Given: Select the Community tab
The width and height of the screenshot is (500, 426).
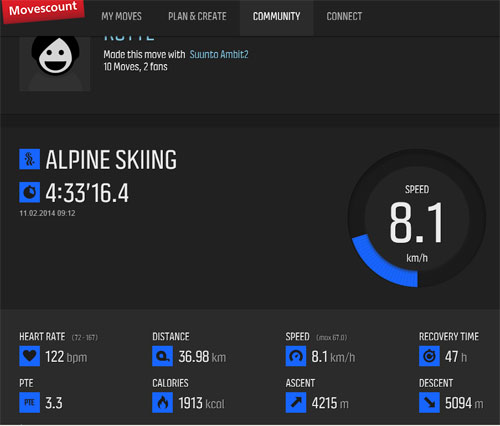Looking at the screenshot, I should (x=276, y=16).
